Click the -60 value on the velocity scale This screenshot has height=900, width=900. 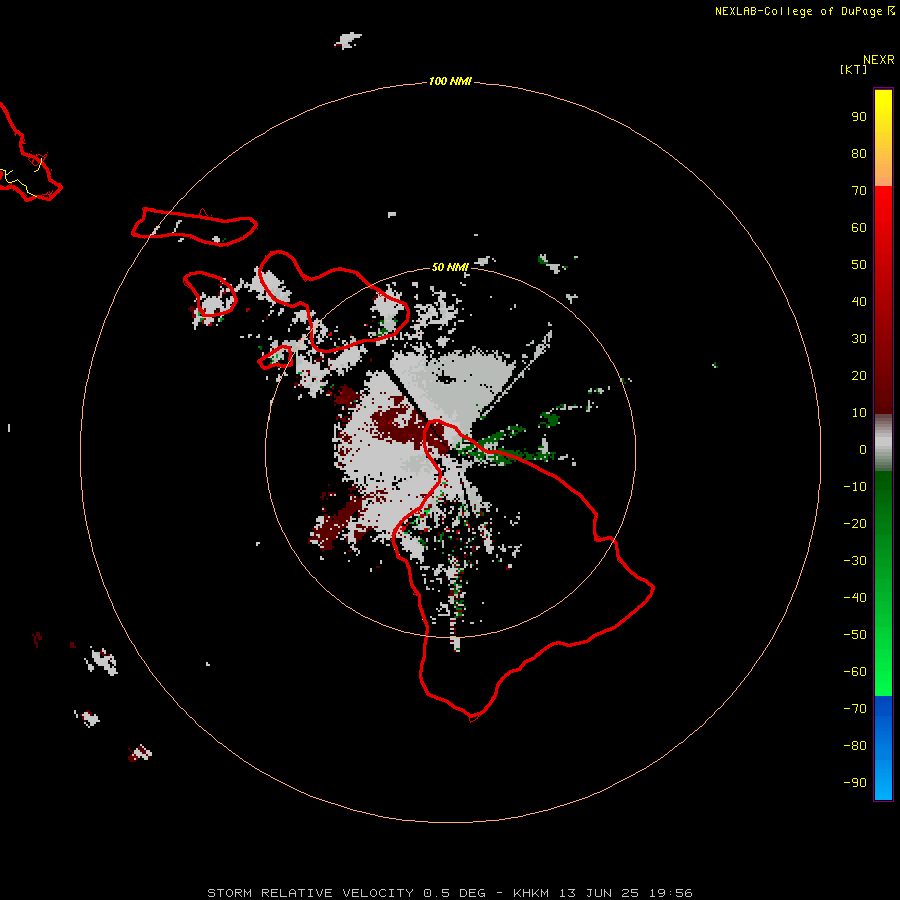(x=855, y=672)
